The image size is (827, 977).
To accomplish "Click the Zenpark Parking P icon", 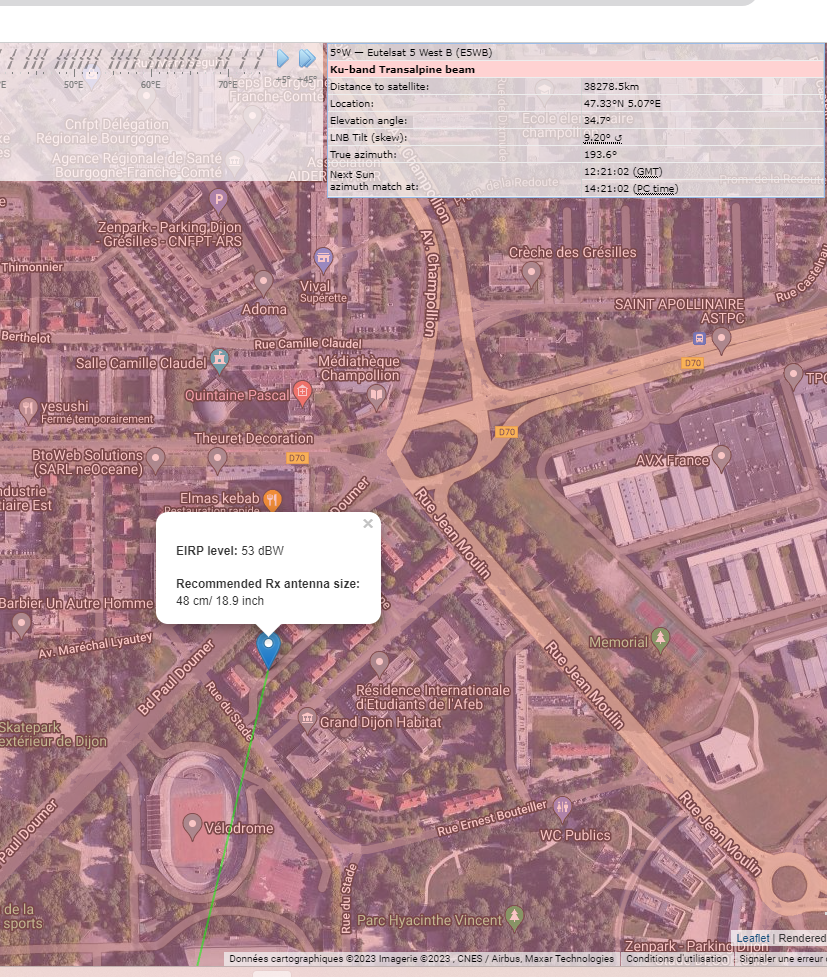I will click(x=218, y=200).
